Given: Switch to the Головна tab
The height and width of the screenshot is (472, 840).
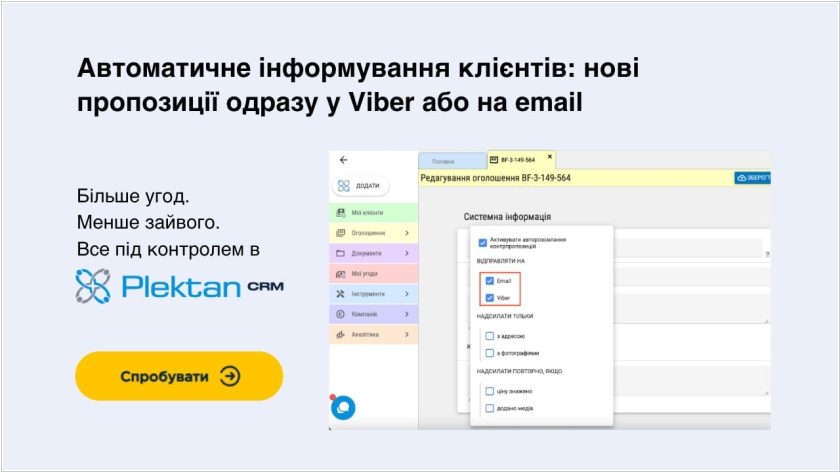Looking at the screenshot, I should [x=452, y=161].
